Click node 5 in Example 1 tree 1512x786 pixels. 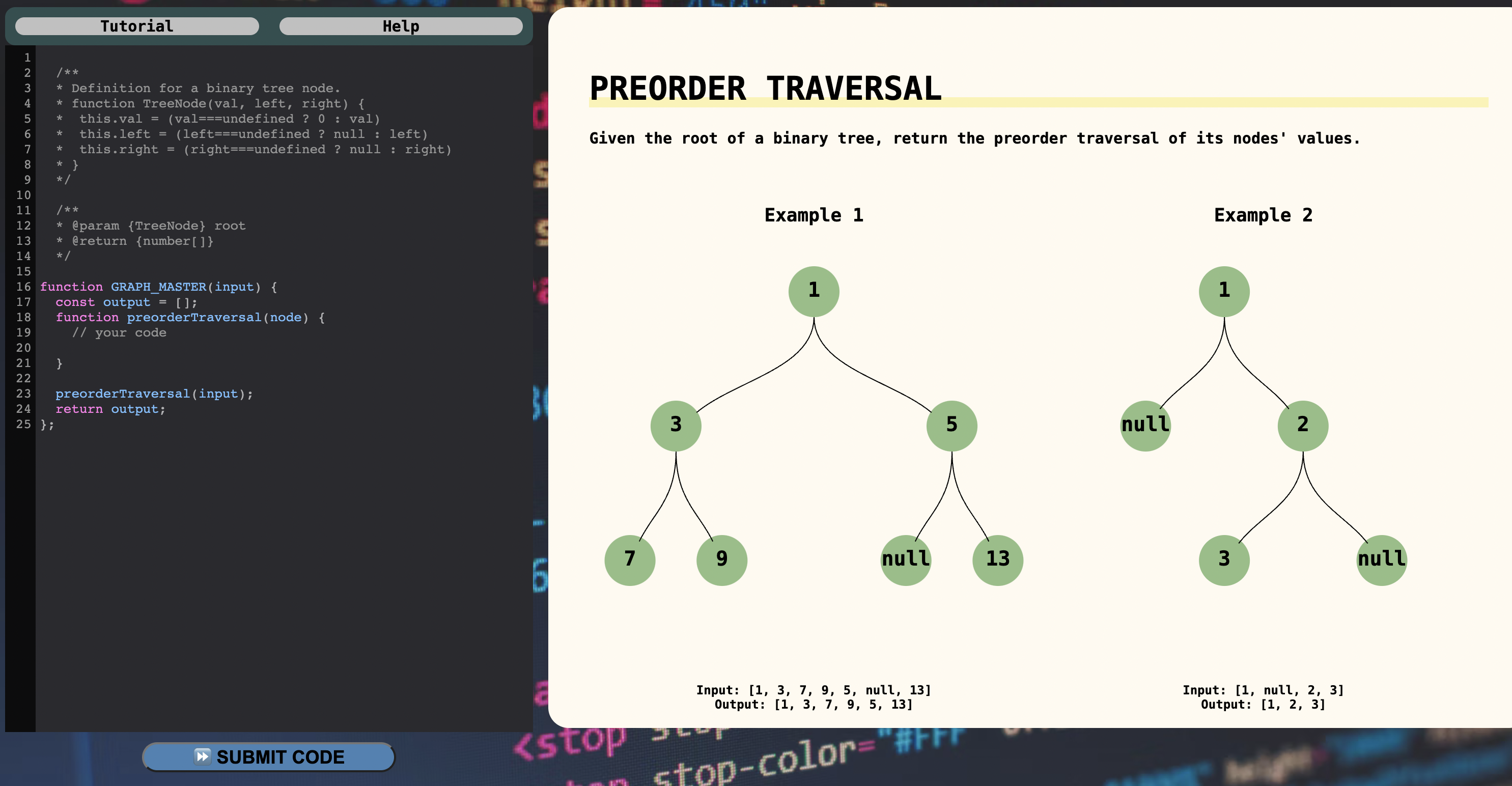pos(951,425)
